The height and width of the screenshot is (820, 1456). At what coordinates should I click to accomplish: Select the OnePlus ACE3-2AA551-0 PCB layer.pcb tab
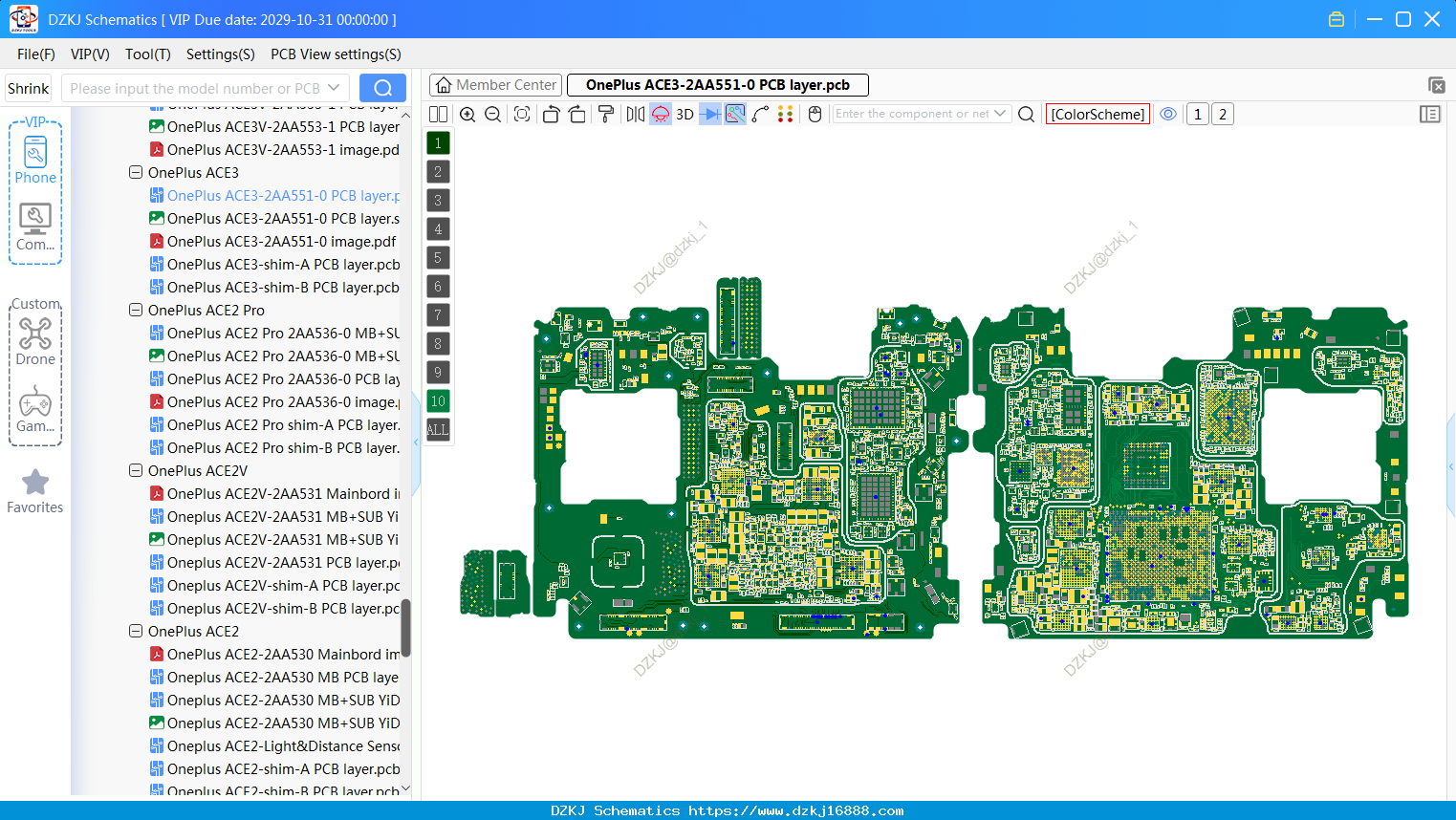point(718,85)
